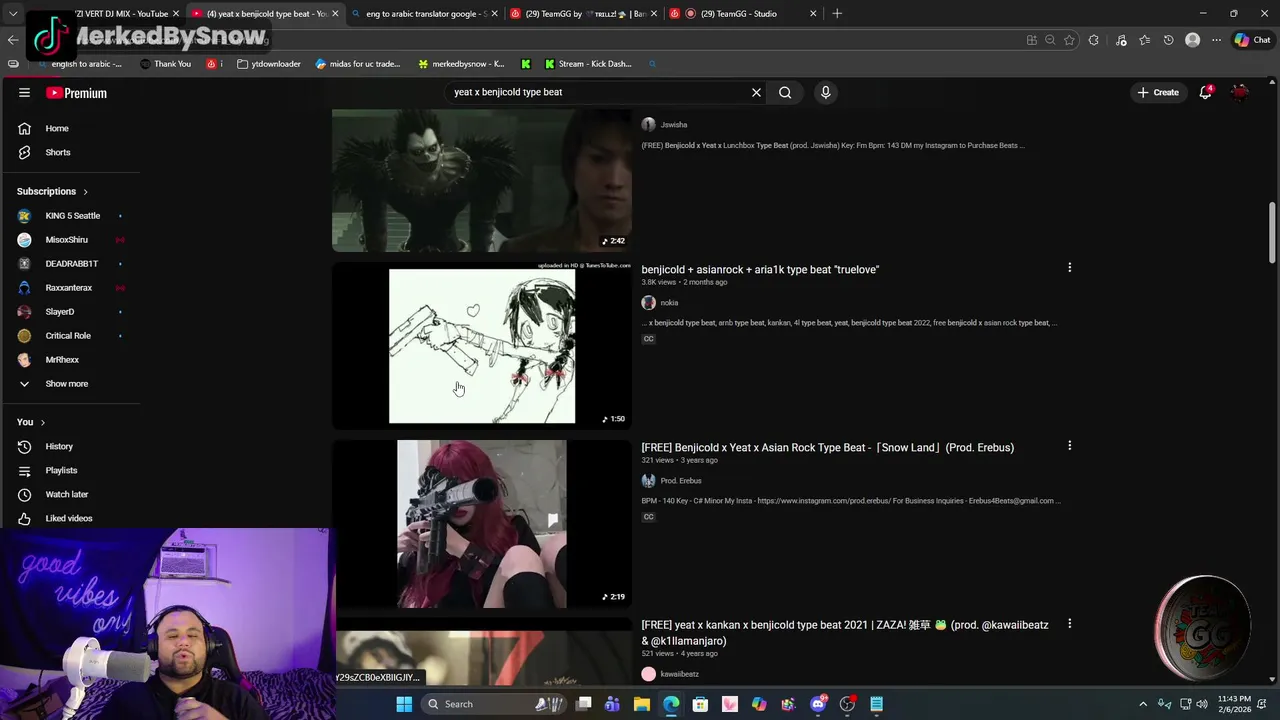The width and height of the screenshot is (1280, 720).
Task: Clear the search text with the X icon
Action: point(756,92)
